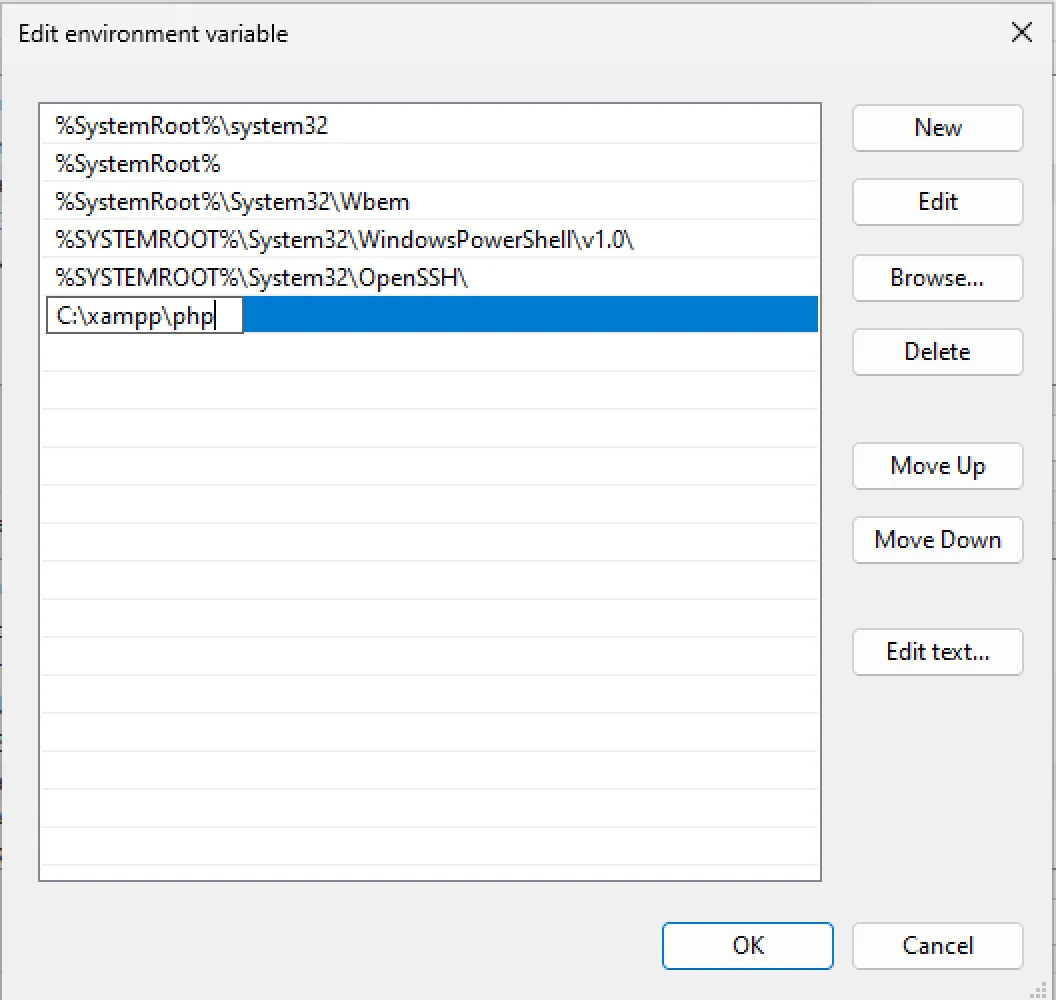Select the System32\OpenSSH\ path entry

click(x=430, y=277)
